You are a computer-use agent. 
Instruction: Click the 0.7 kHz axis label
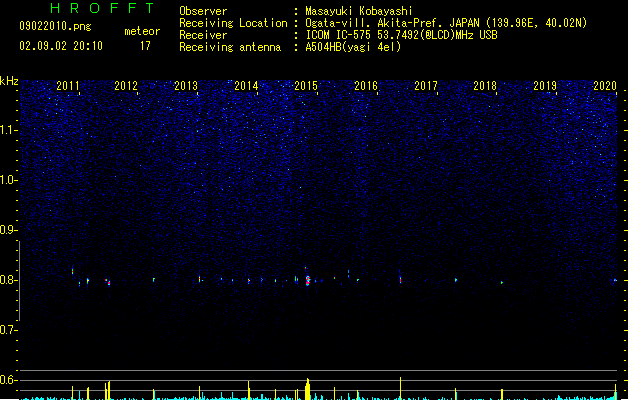(x=8, y=330)
